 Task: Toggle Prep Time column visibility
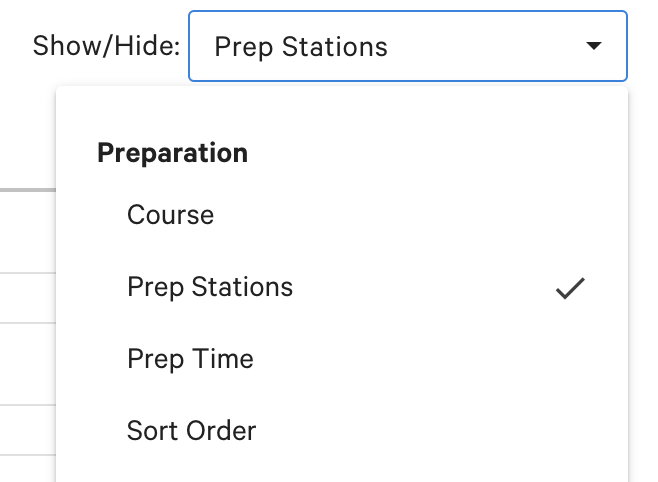[x=190, y=359]
